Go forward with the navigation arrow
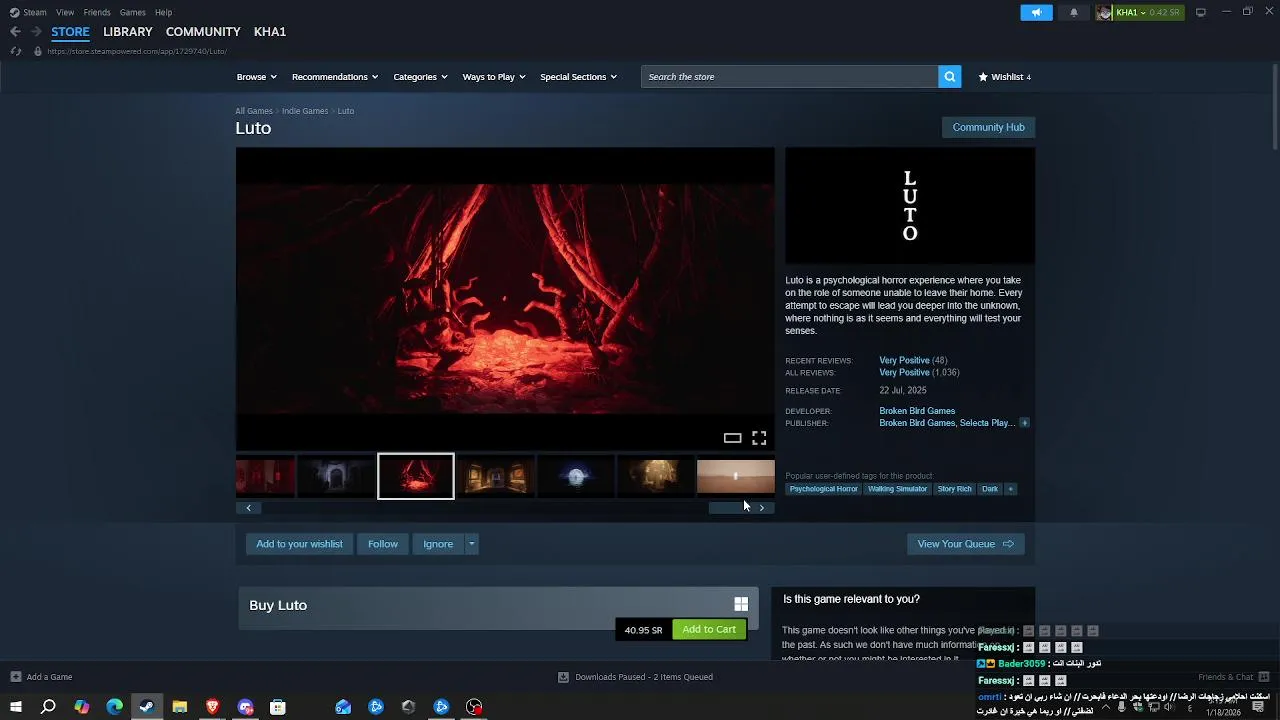The height and width of the screenshot is (720, 1280). [x=36, y=31]
